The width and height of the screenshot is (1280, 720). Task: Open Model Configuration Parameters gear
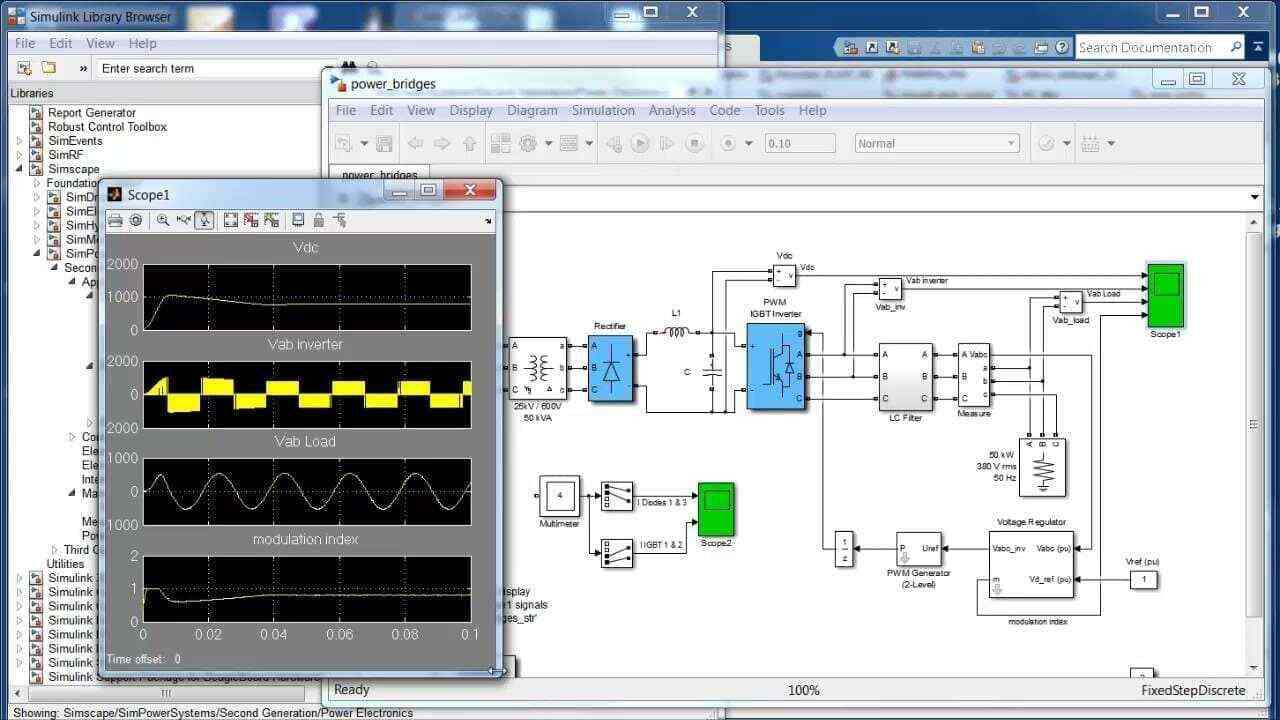click(528, 144)
